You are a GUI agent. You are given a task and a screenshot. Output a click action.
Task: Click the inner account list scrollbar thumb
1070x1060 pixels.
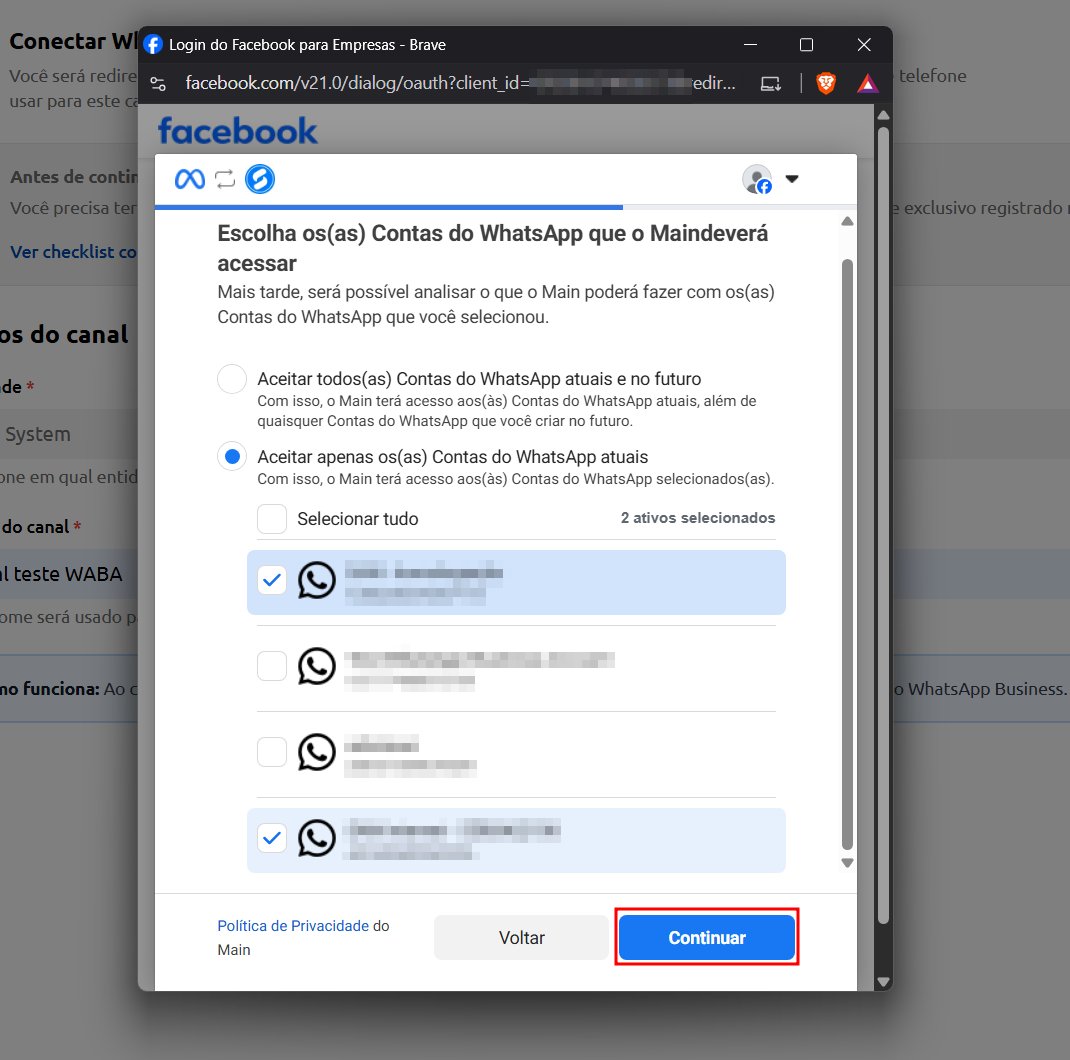848,554
